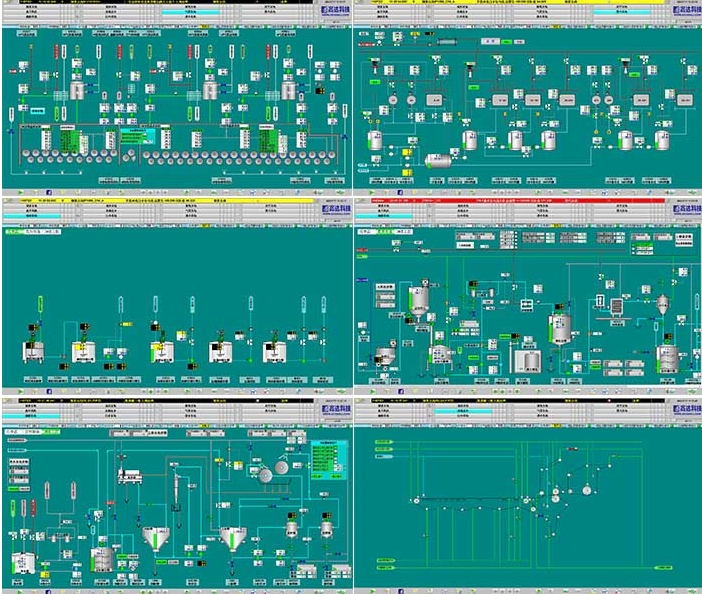The image size is (702, 594).
Task: Click yellow alarm bar above five-tank panel
Action: click(167, 201)
